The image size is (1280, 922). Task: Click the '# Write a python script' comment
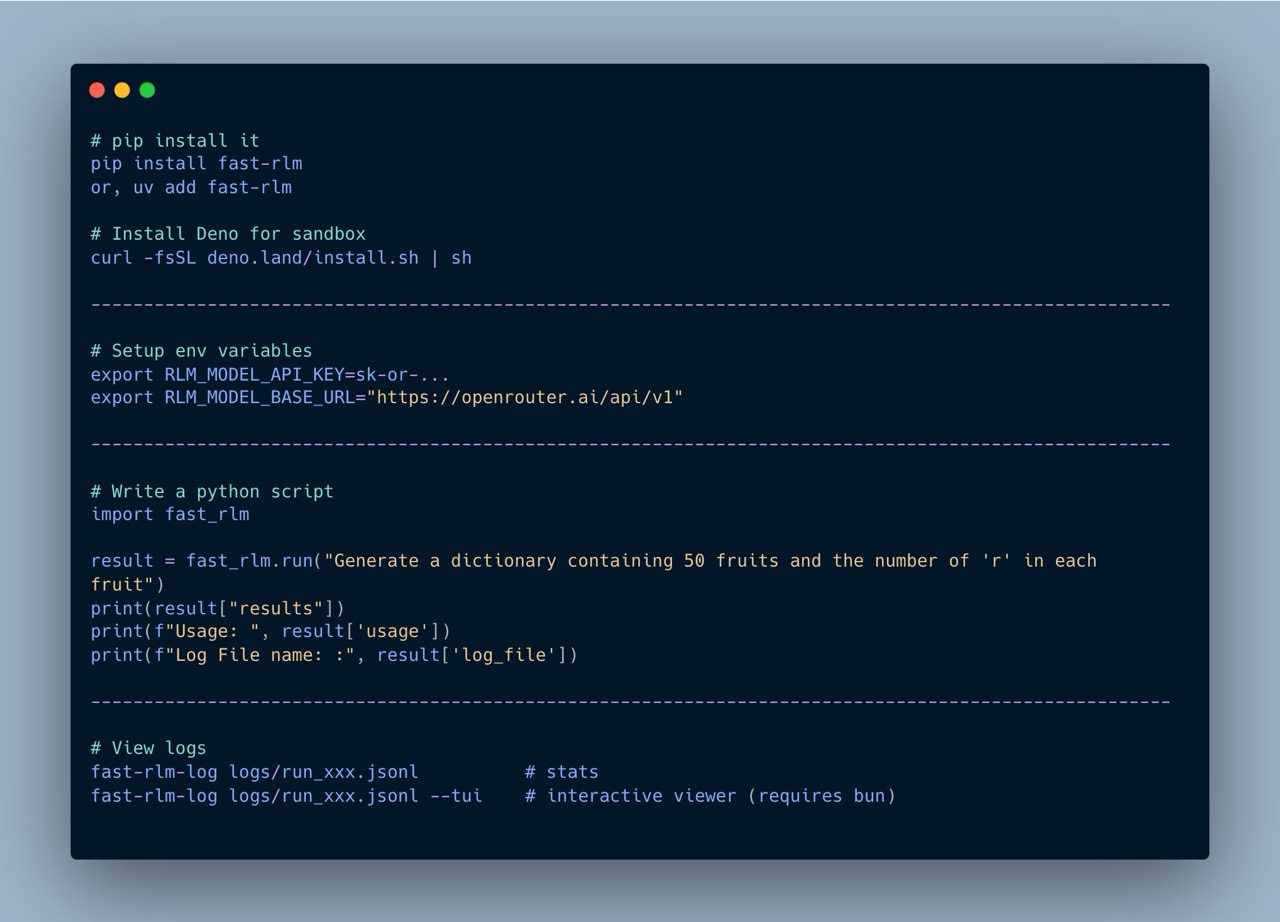tap(212, 492)
